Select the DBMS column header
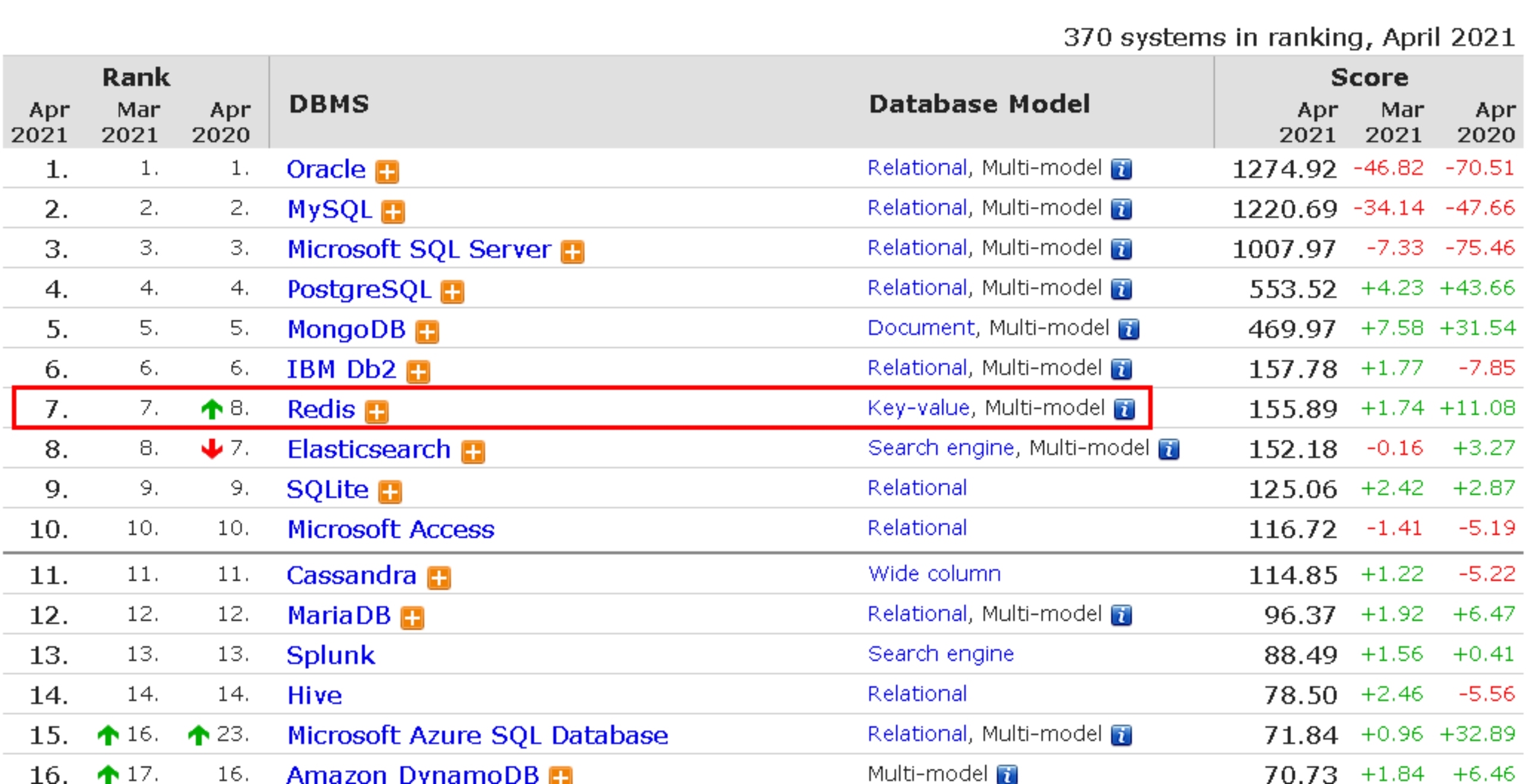The image size is (1528, 784). tap(329, 104)
